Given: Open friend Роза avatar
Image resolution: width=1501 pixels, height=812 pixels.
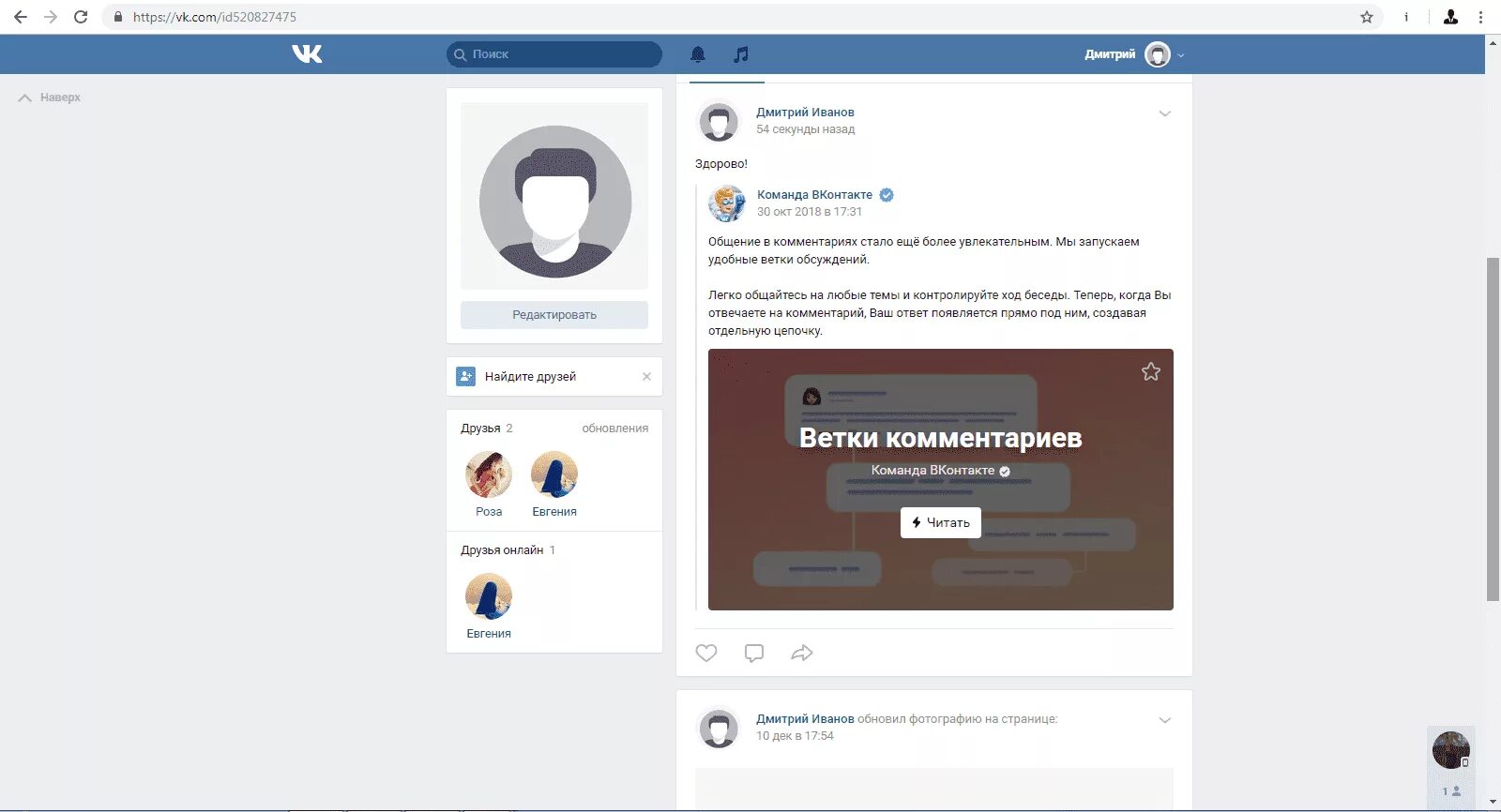Looking at the screenshot, I should [x=489, y=474].
